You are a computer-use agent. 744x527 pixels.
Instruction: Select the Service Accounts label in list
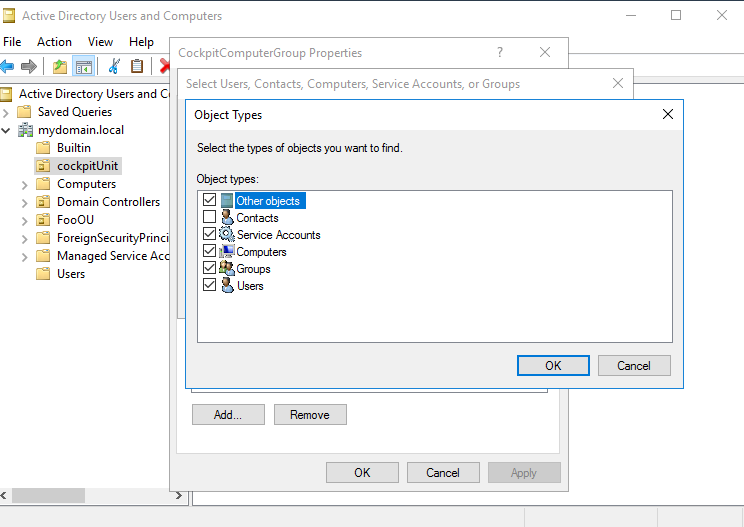point(279,235)
